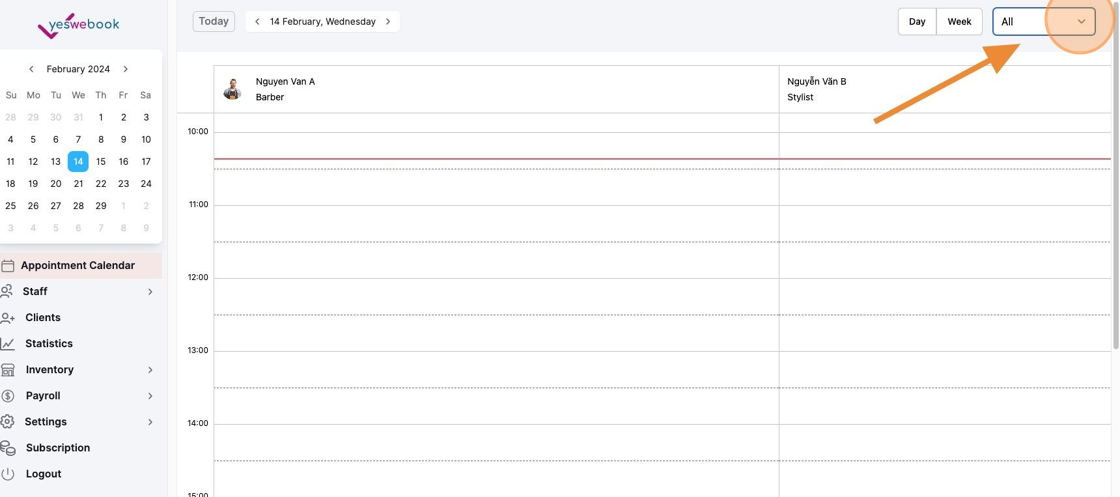Click the Staff people icon
Viewport: 1120px width, 497px height.
tap(7, 291)
